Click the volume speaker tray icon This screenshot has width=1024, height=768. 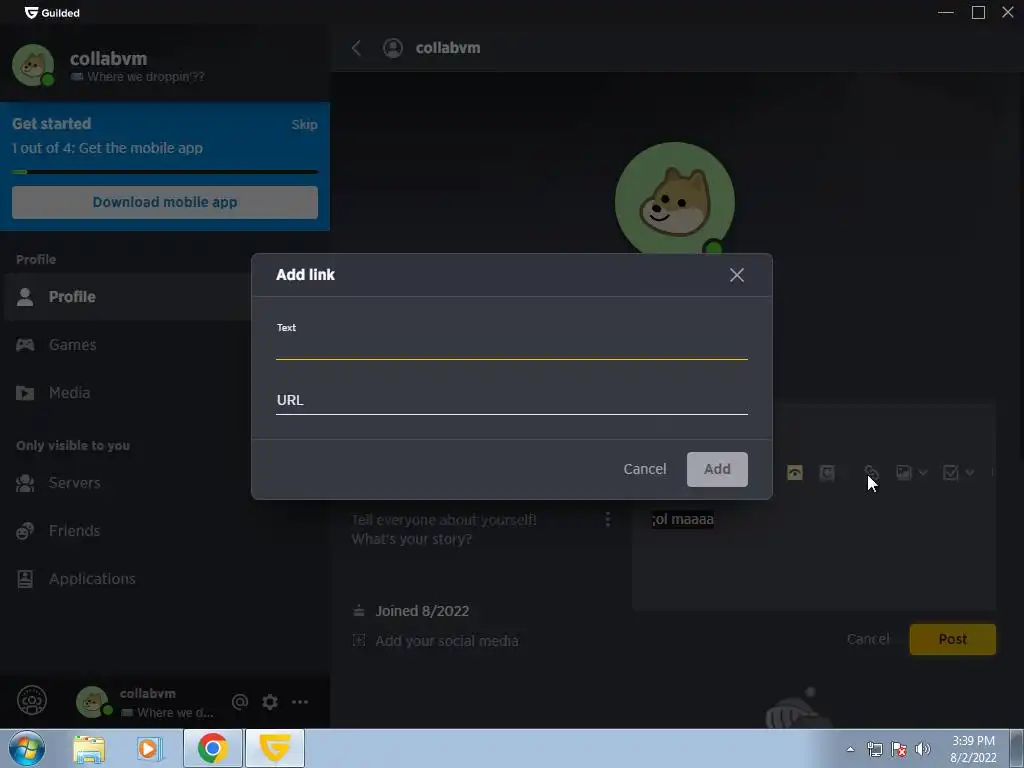pos(922,749)
